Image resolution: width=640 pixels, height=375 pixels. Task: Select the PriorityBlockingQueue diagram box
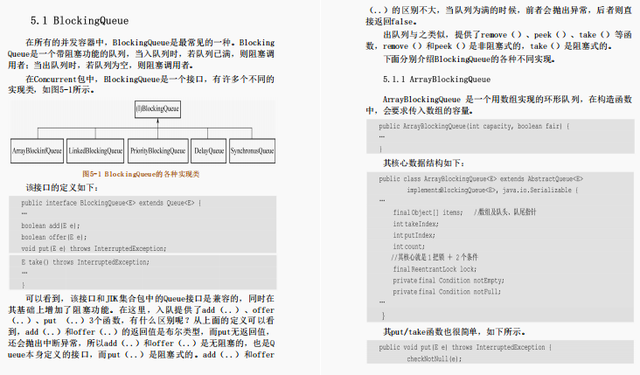click(158, 151)
